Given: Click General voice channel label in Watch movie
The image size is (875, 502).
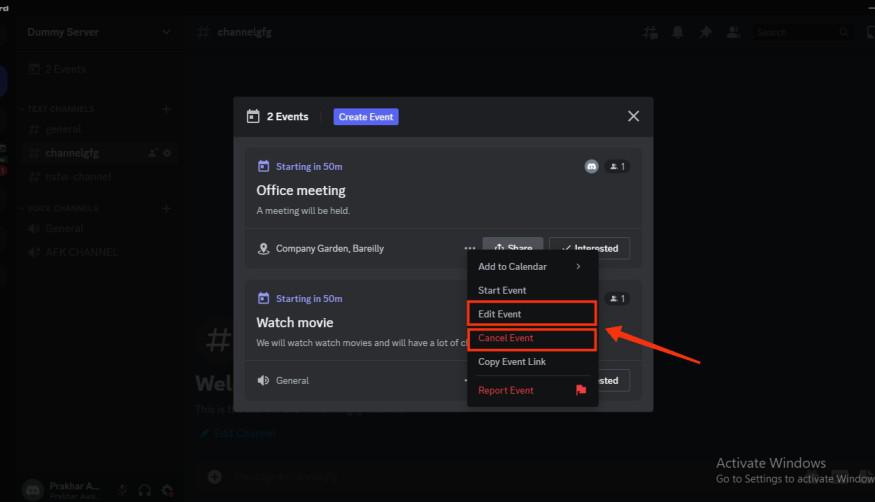Looking at the screenshot, I should tap(292, 380).
